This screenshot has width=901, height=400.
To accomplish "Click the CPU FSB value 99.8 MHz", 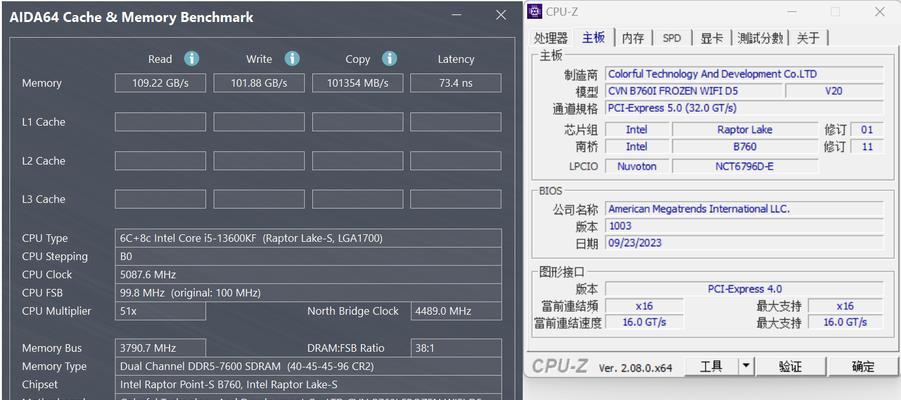I will click(308, 293).
